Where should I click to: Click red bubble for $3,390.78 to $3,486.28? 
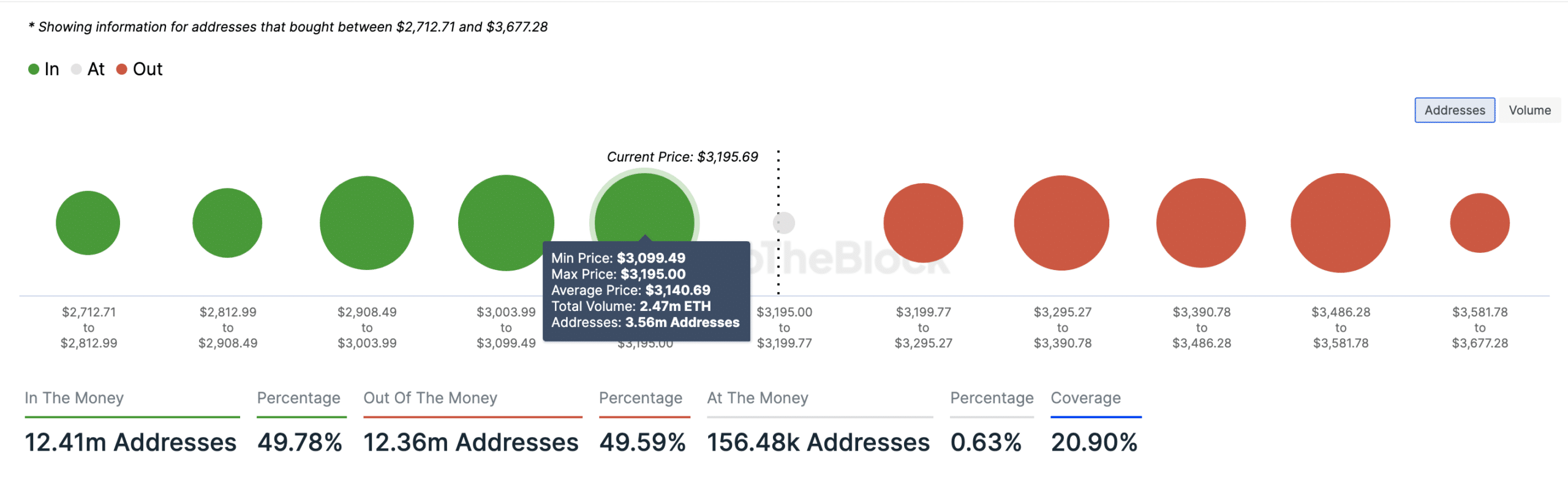click(x=1200, y=223)
